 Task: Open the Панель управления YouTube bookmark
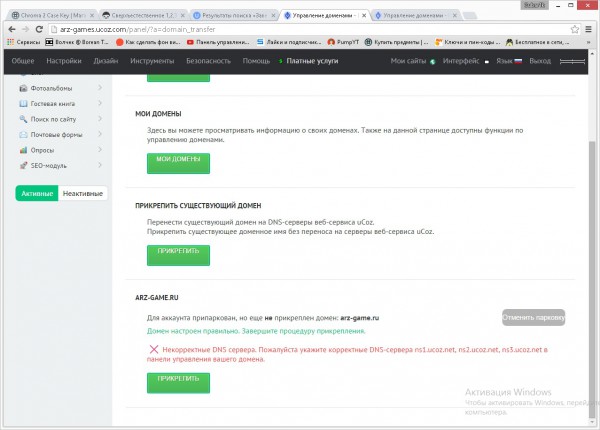218,42
